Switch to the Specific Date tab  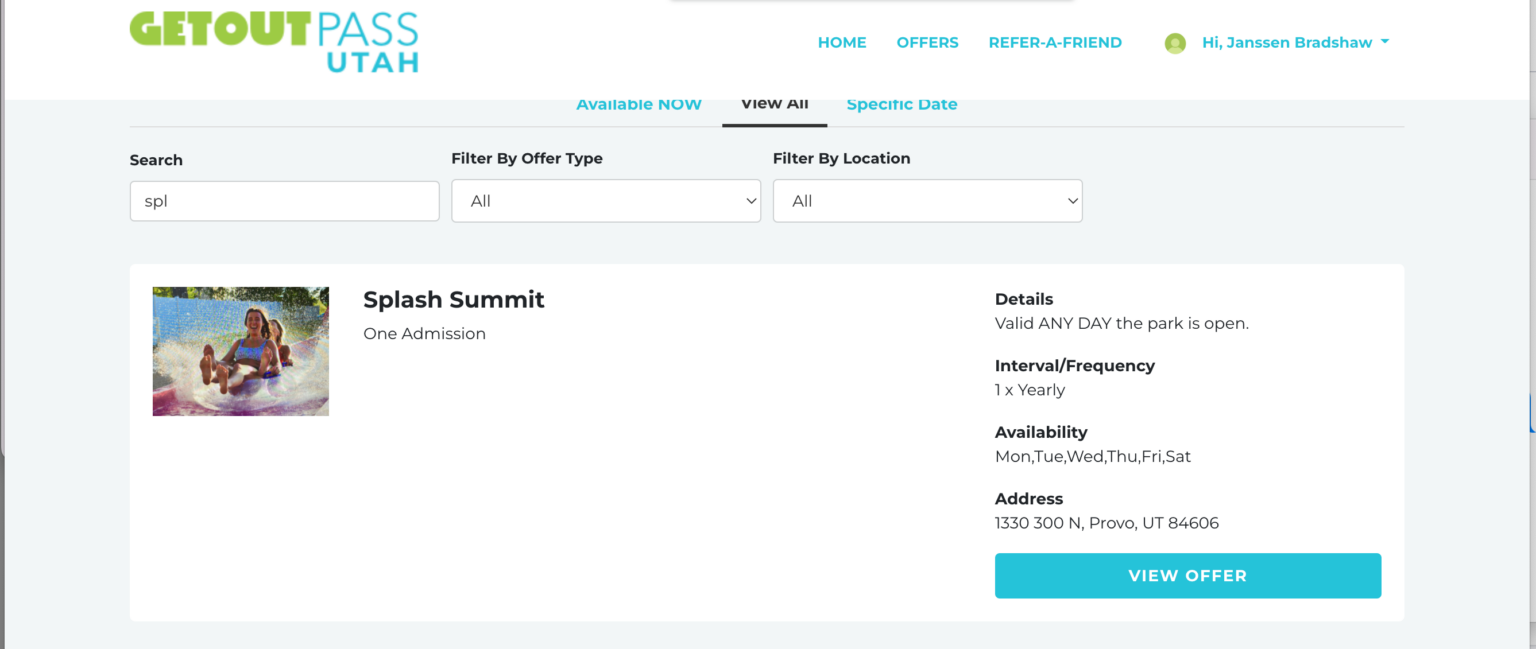[x=901, y=105]
